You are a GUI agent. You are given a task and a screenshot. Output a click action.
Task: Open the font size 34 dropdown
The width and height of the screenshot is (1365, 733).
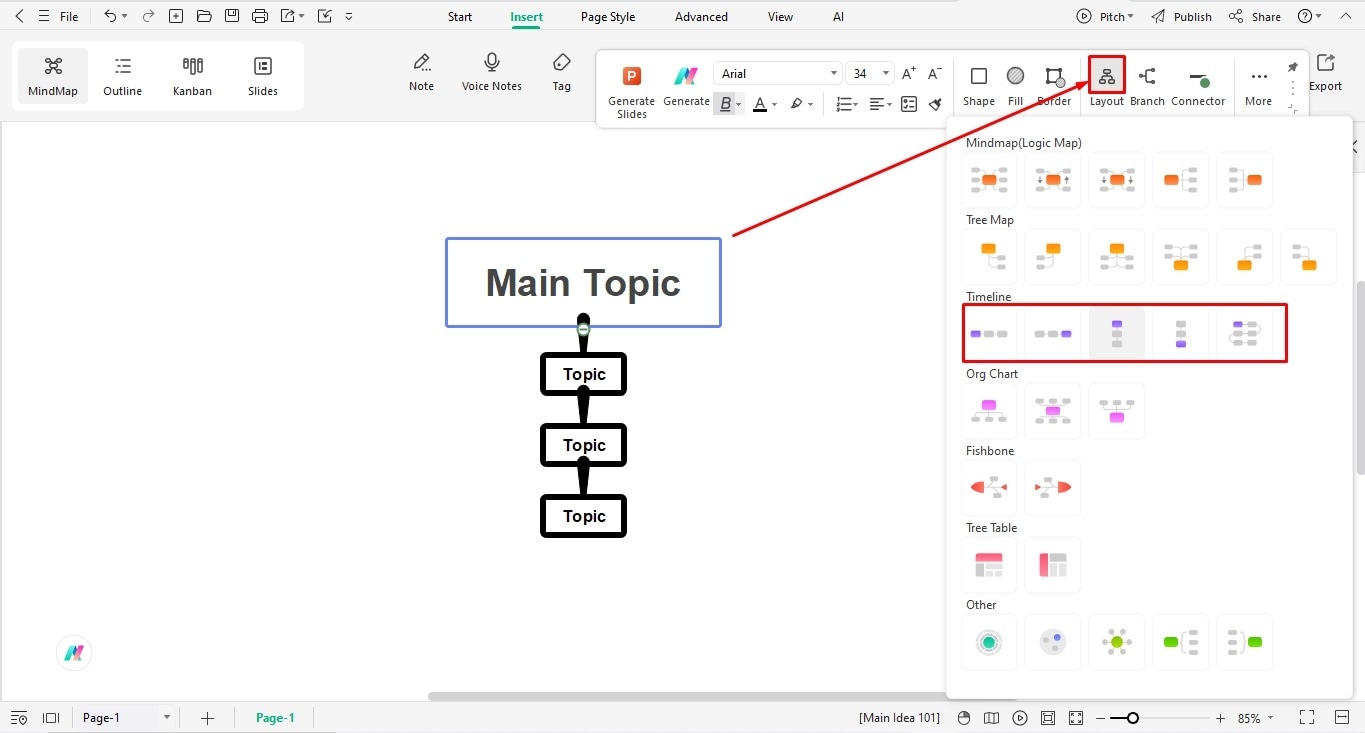(869, 73)
